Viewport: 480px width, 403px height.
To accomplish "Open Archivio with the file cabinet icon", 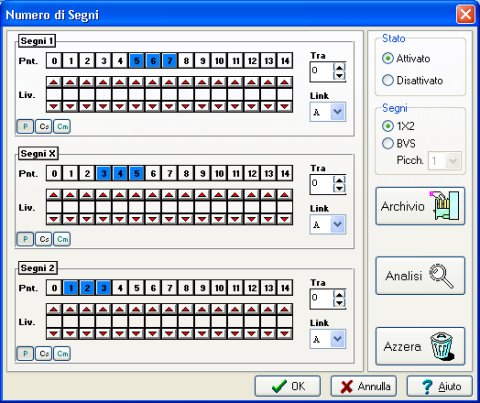I will click(x=420, y=206).
